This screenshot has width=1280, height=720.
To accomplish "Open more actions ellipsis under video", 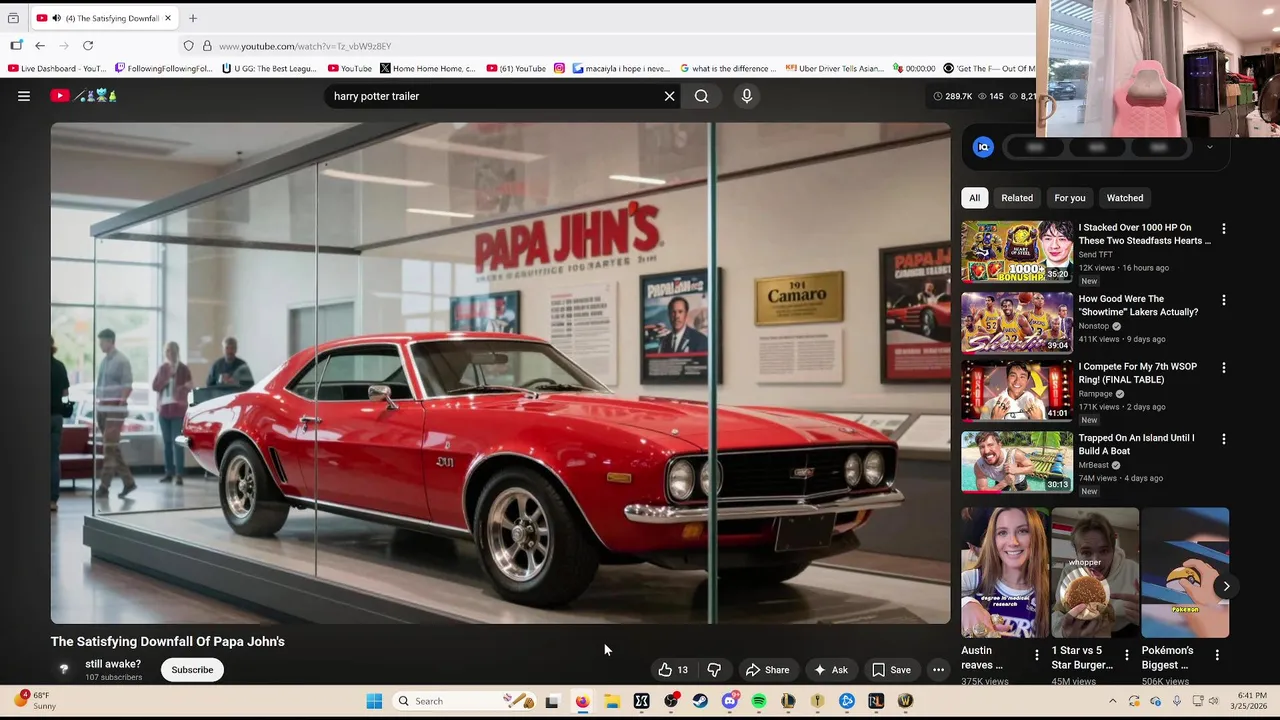I will [x=938, y=670].
